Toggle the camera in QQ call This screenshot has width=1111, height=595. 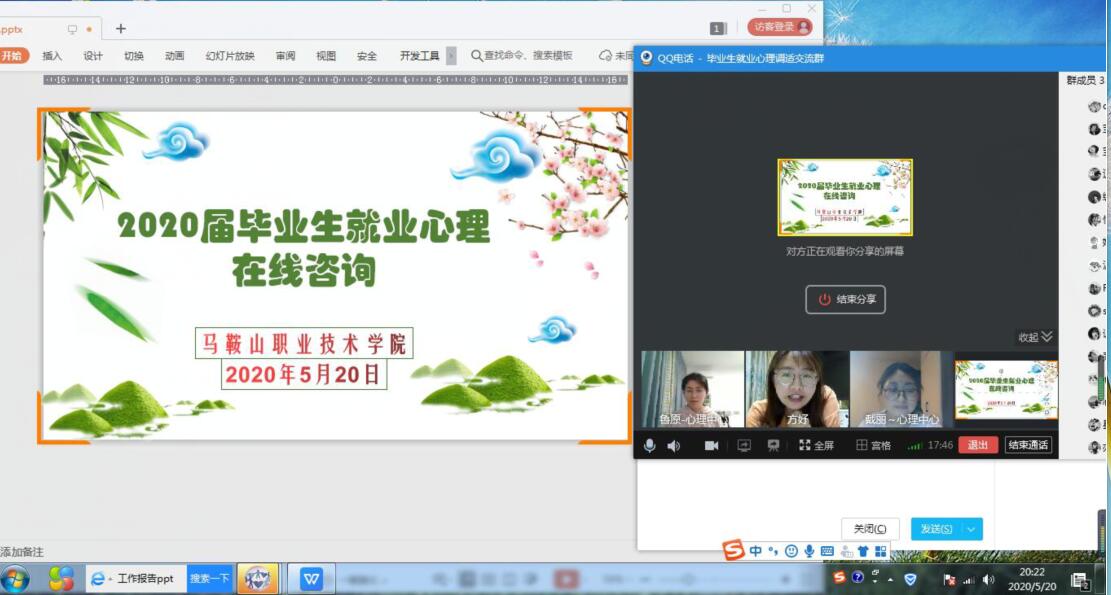tap(711, 446)
